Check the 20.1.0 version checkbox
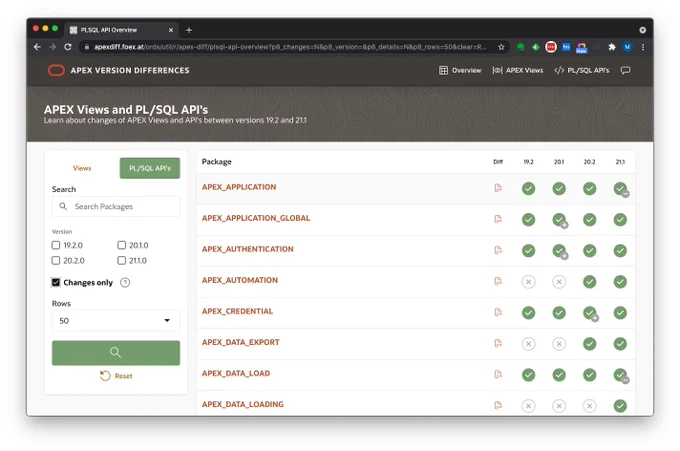 (122, 245)
